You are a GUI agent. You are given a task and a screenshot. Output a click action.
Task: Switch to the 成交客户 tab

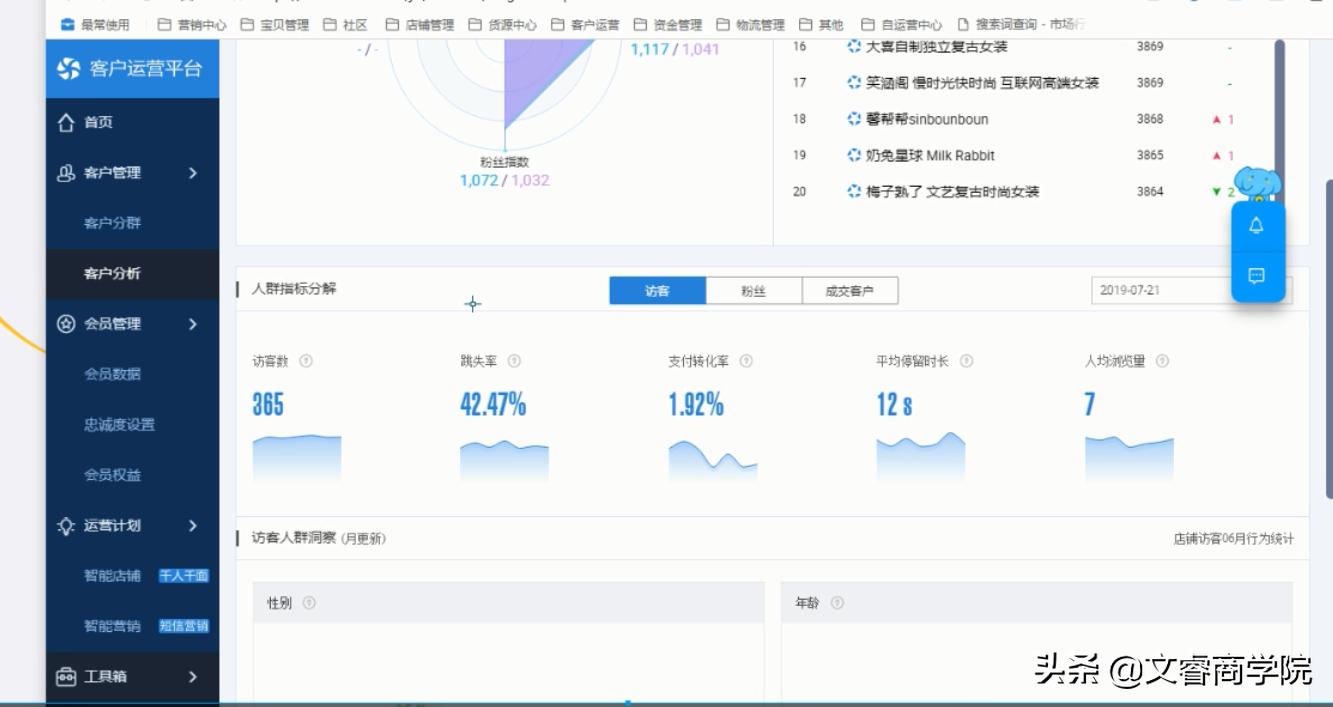point(849,290)
